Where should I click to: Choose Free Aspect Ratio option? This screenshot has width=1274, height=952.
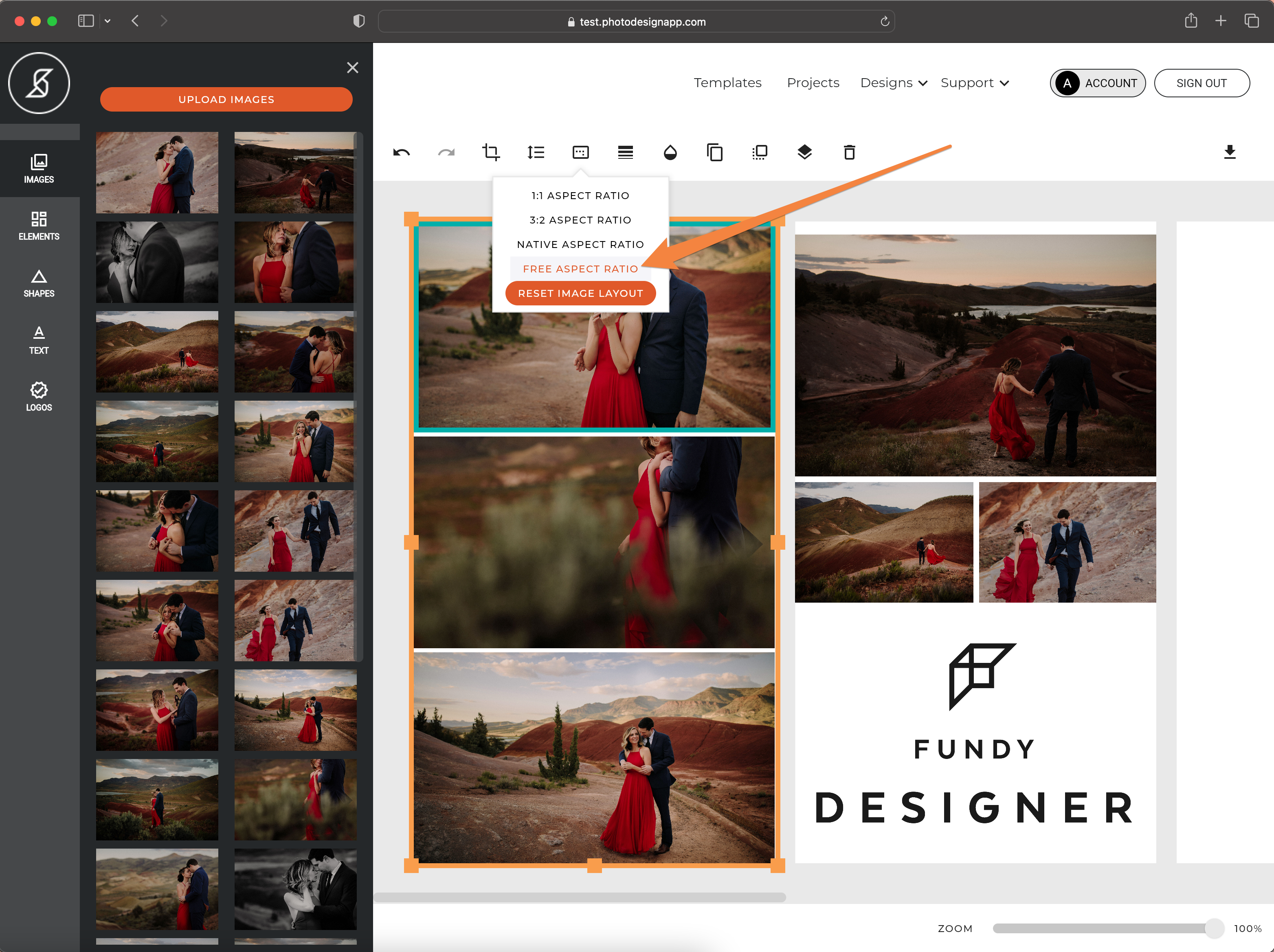[580, 269]
